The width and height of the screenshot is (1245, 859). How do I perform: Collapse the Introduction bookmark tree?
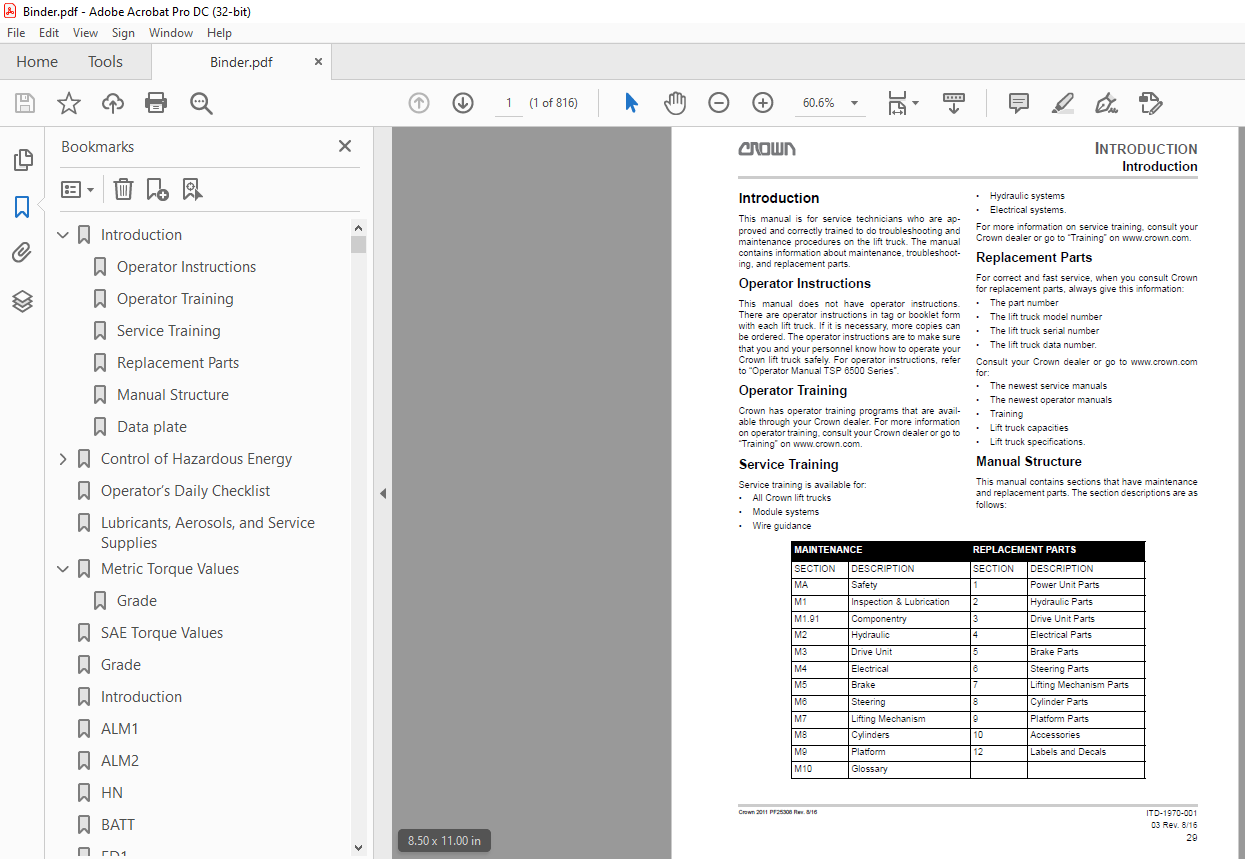coord(63,235)
